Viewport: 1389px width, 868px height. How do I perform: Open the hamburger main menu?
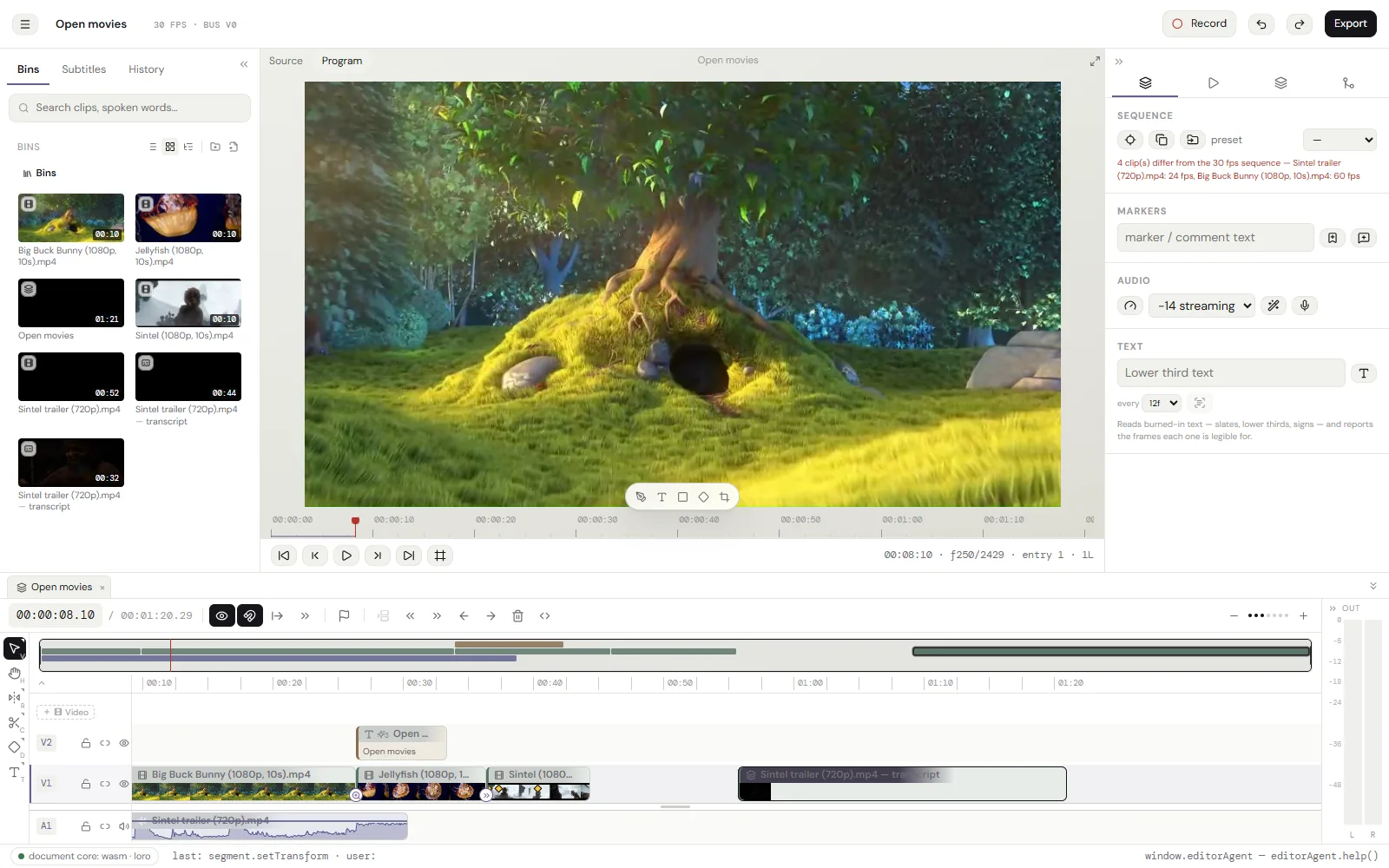click(25, 24)
